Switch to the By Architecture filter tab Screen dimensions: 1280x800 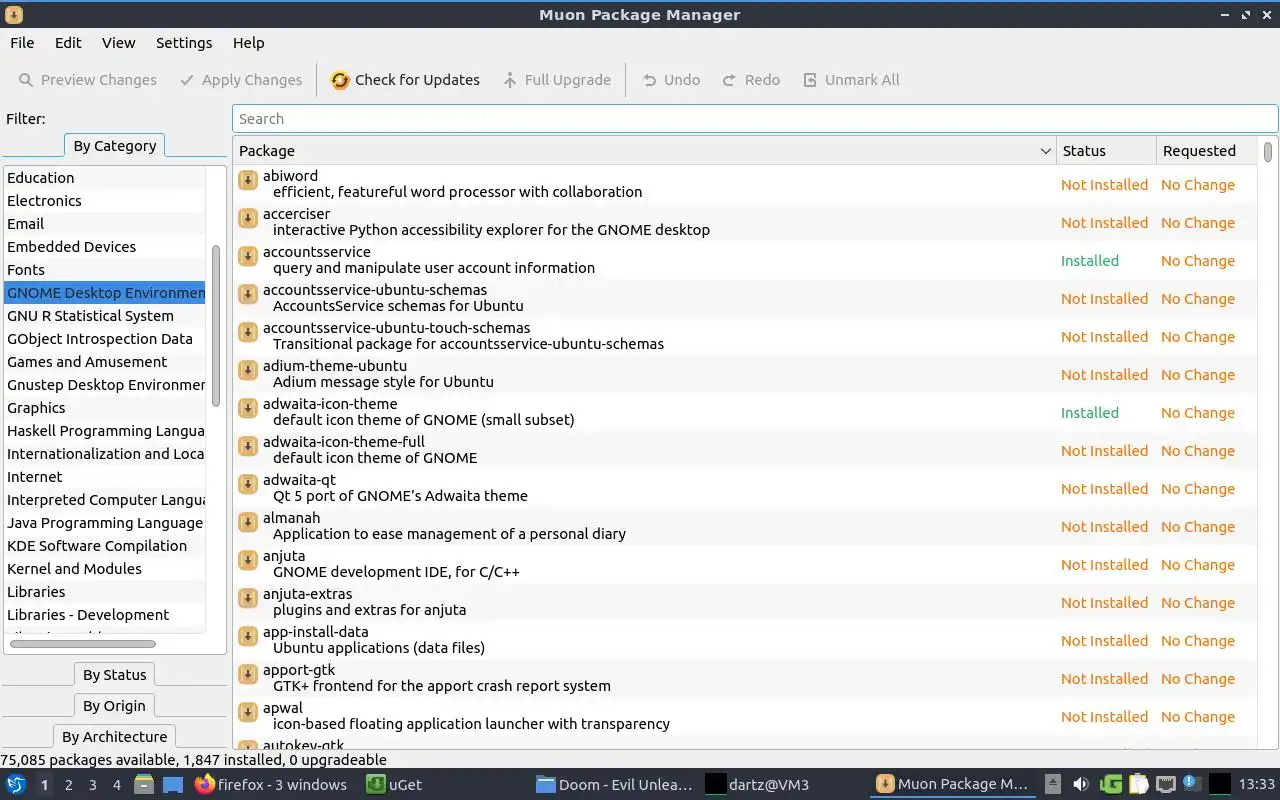tap(115, 737)
